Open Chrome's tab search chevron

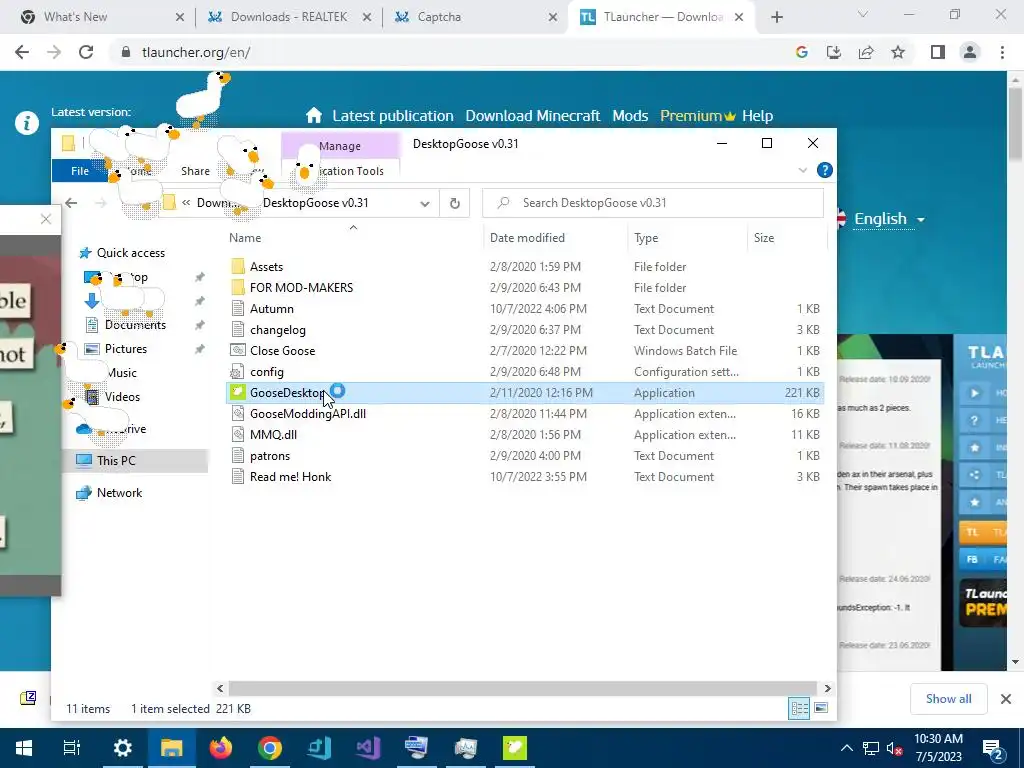tap(863, 14)
